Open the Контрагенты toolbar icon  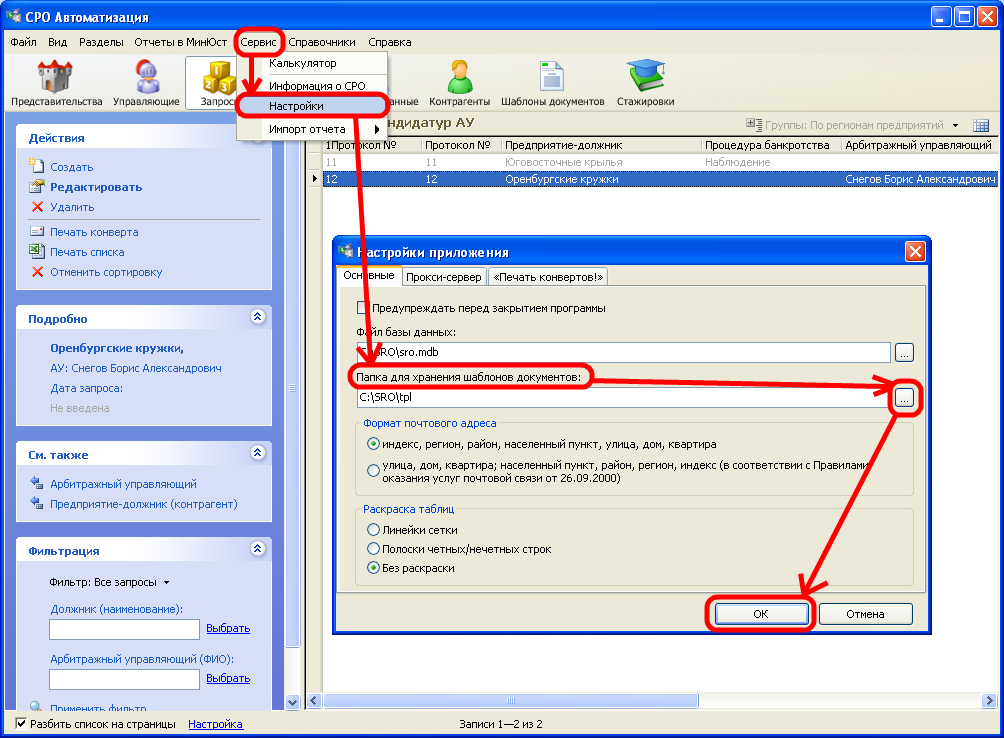pos(459,82)
